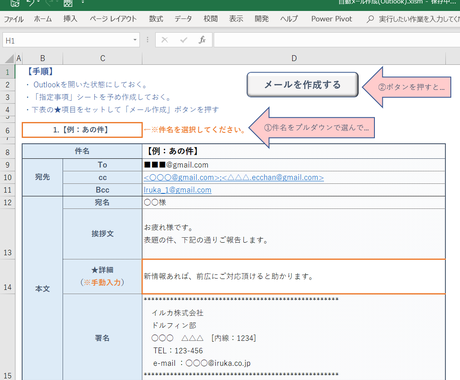The height and width of the screenshot is (380, 460).
Task: Click the Select All corner triangle
Action: pyautogui.click(x=9, y=59)
